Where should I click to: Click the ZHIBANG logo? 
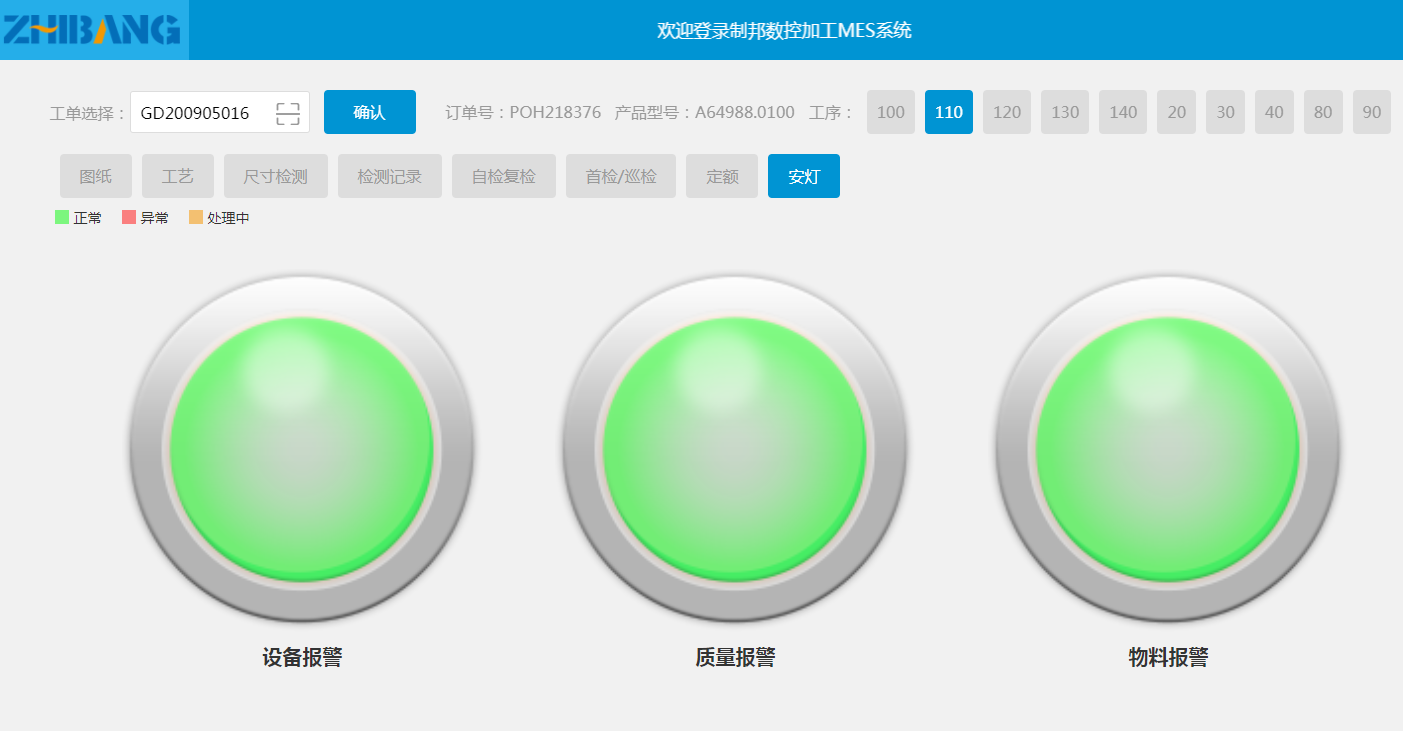(x=92, y=30)
